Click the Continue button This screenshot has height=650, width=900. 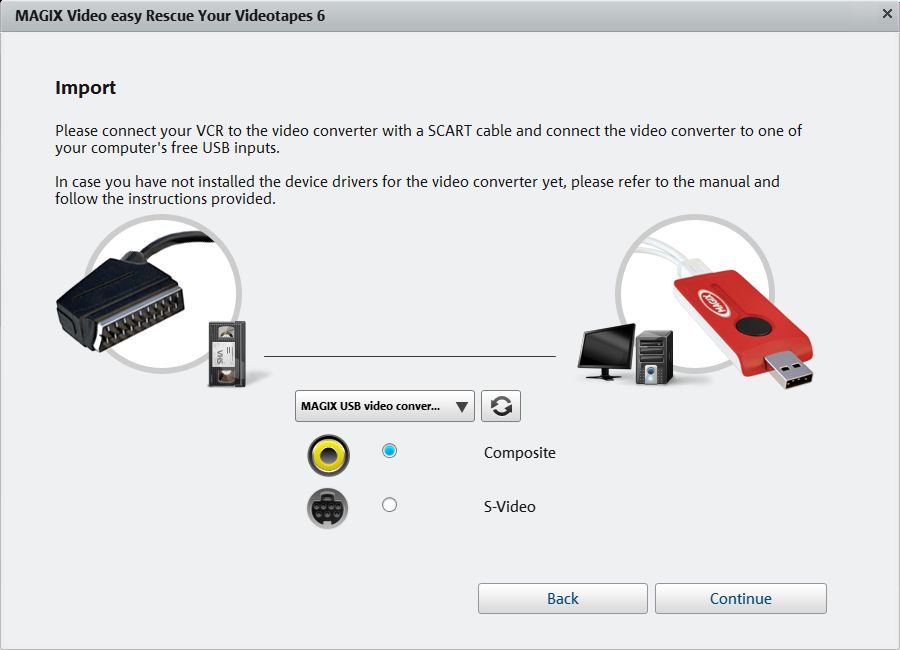pos(740,598)
